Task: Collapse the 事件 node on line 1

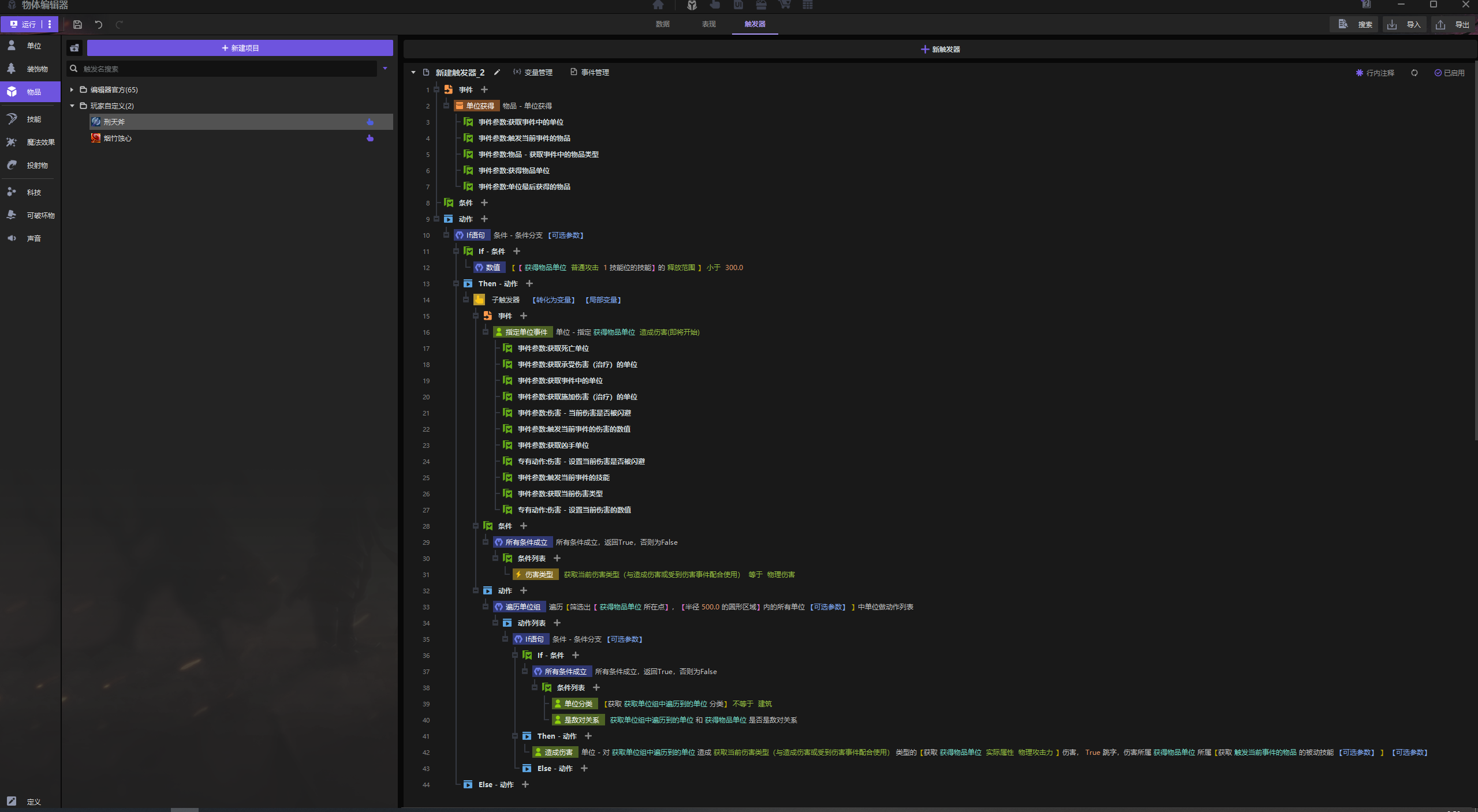Action: click(x=436, y=89)
